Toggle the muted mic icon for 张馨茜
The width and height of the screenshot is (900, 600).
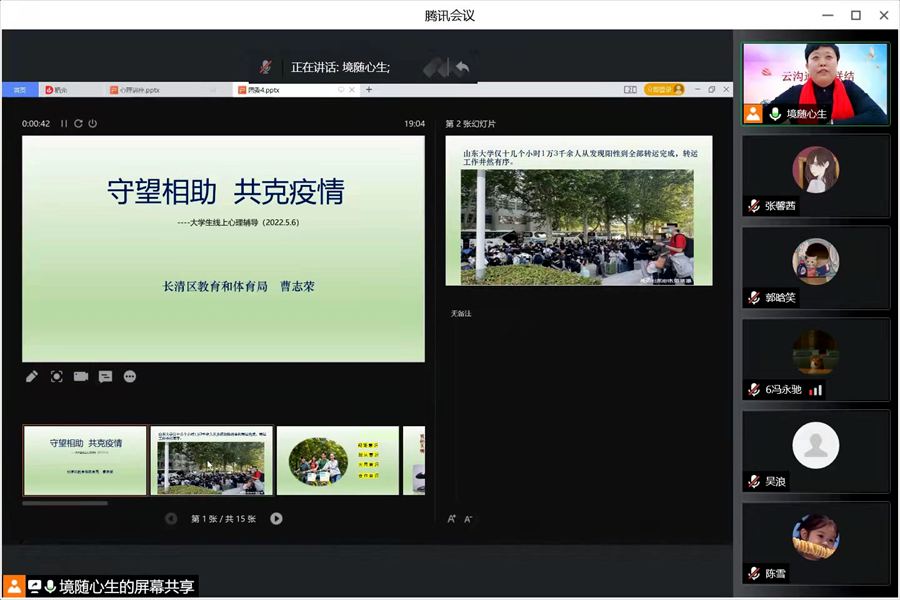click(754, 206)
